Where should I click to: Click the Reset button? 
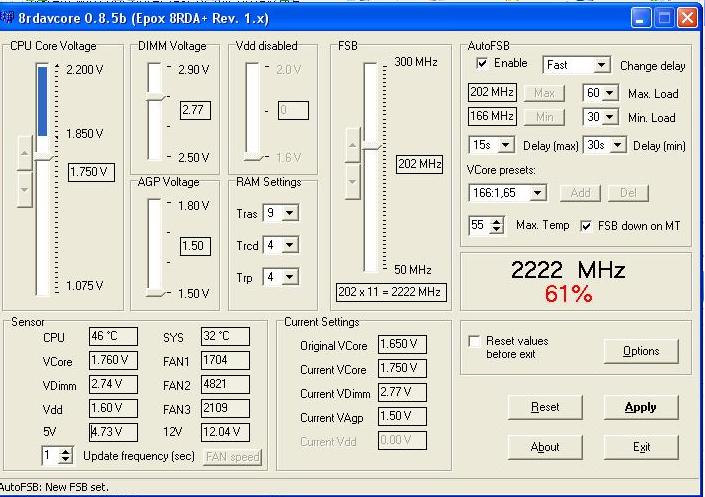[x=545, y=407]
